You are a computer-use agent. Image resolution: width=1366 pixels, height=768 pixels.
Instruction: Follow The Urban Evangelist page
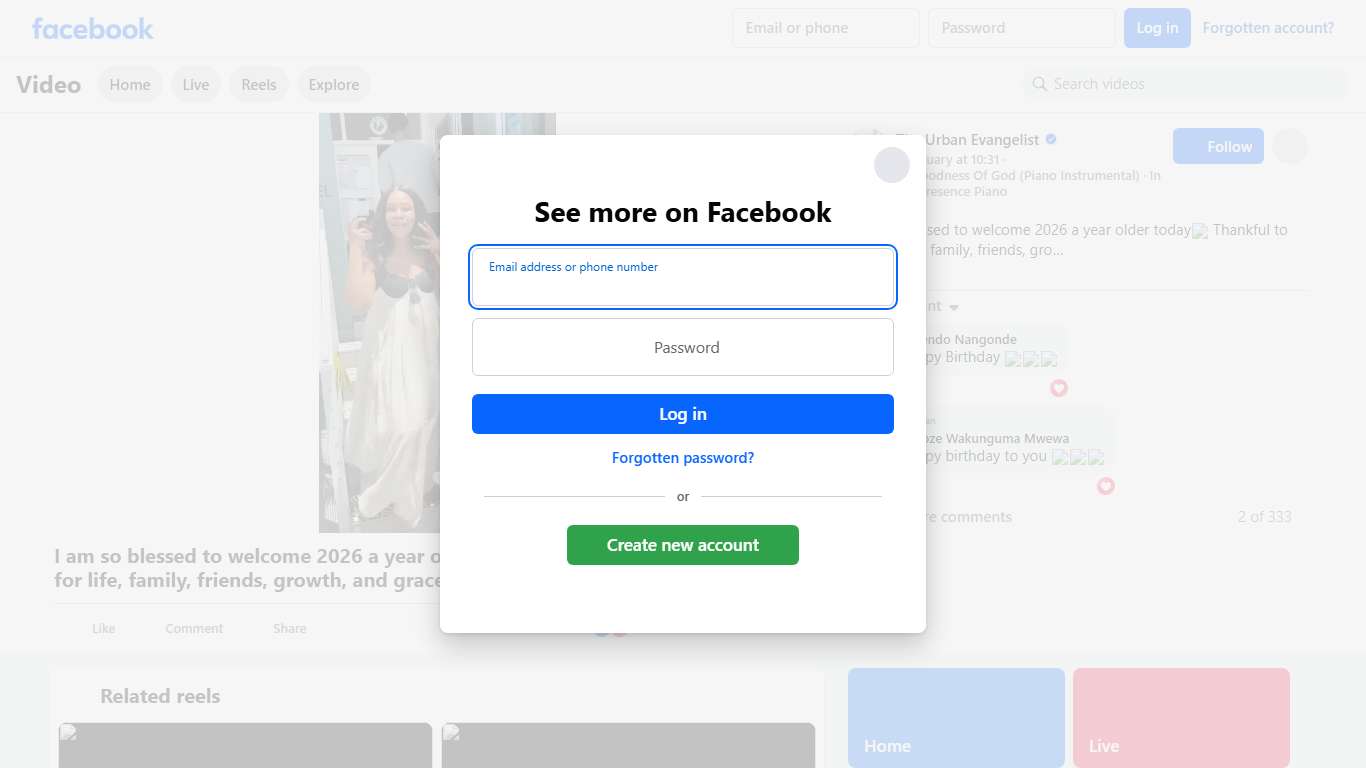pyautogui.click(x=1218, y=146)
